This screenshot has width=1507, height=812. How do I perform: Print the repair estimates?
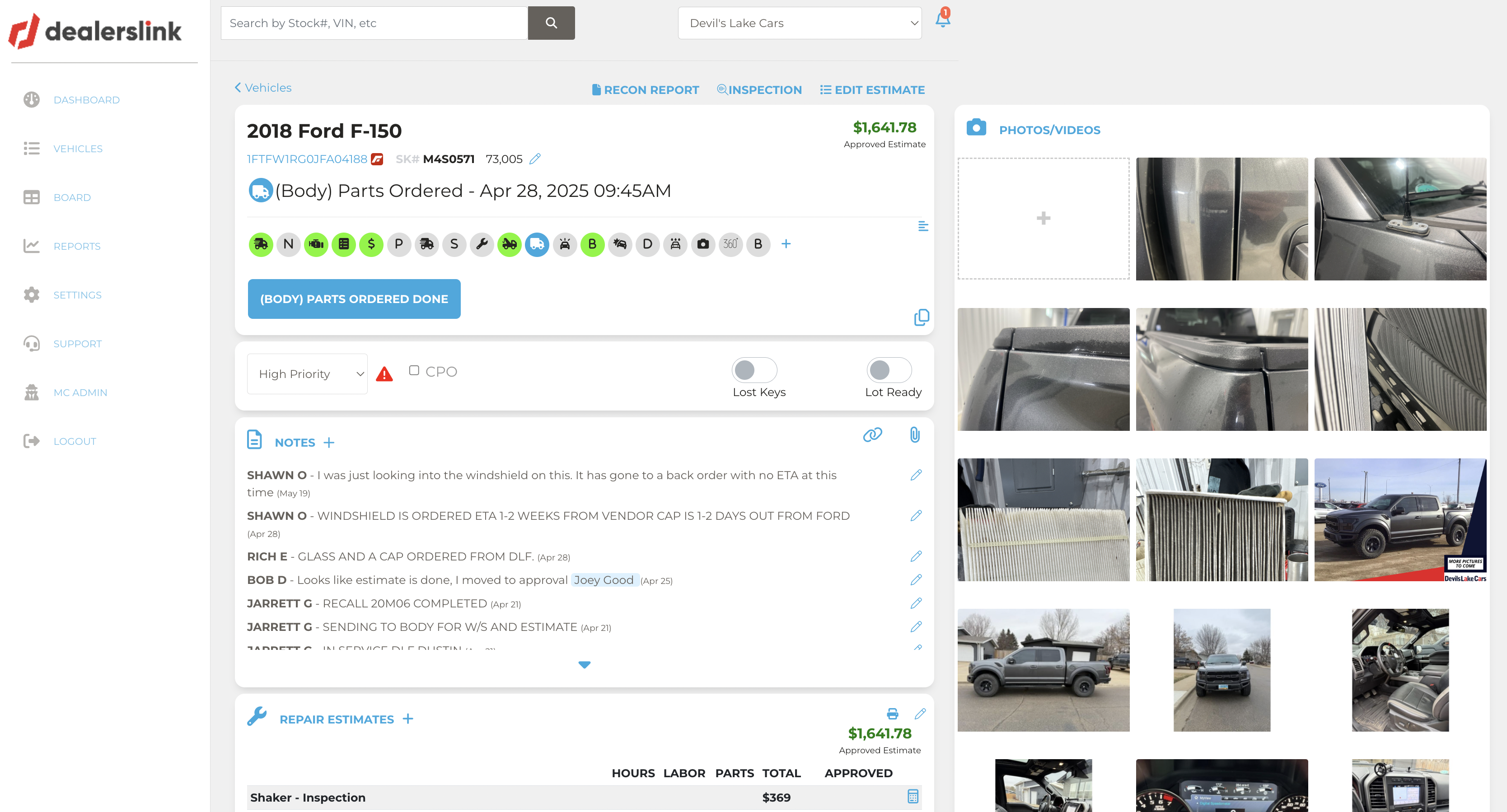tap(892, 714)
